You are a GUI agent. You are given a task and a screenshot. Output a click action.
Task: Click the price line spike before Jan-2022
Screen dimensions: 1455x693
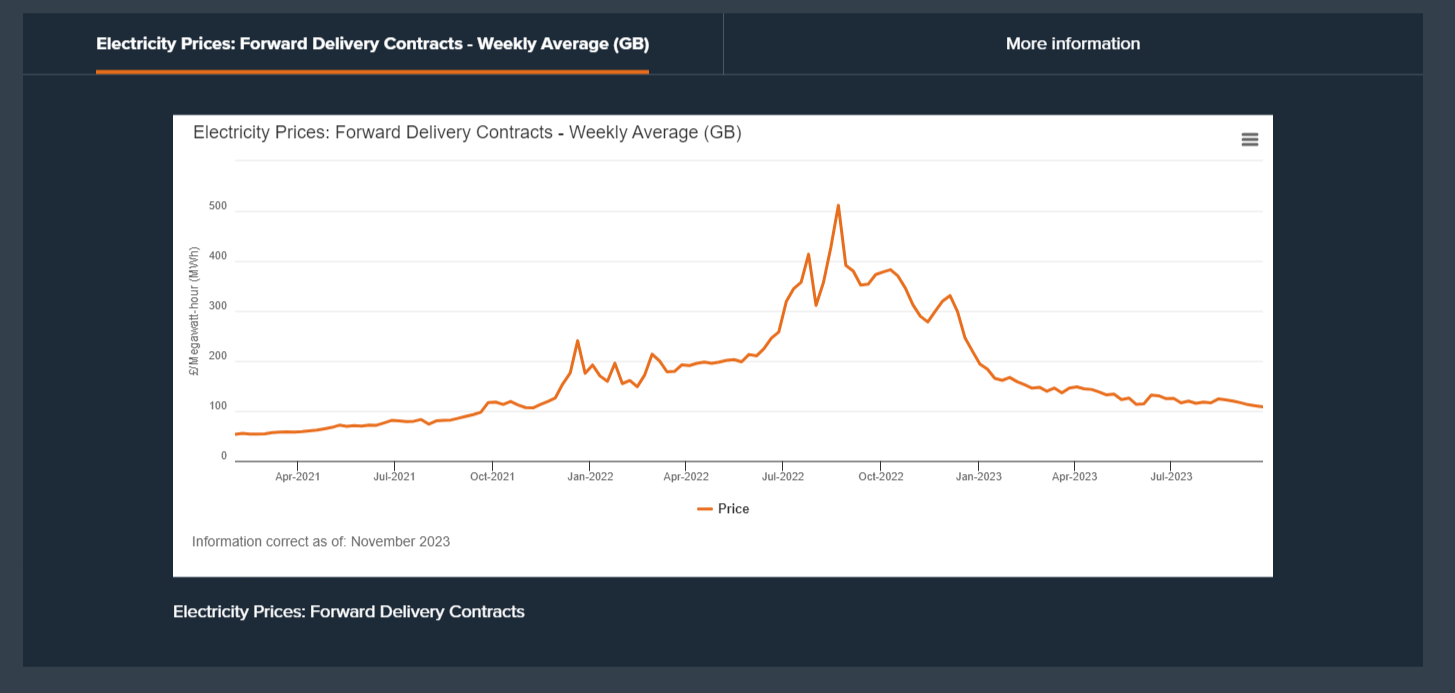577,341
